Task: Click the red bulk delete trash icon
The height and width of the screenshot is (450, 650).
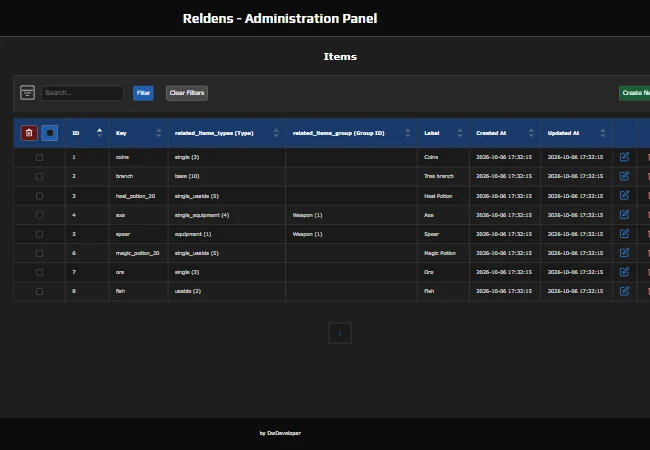Action: (29, 133)
